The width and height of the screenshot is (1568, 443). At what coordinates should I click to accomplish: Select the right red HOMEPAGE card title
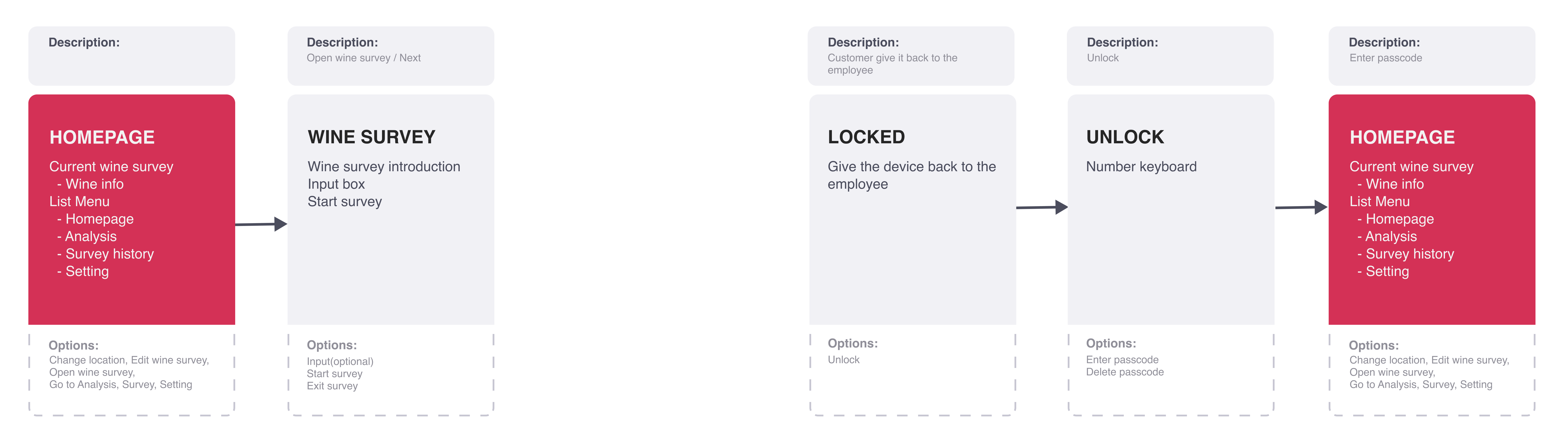click(1402, 137)
